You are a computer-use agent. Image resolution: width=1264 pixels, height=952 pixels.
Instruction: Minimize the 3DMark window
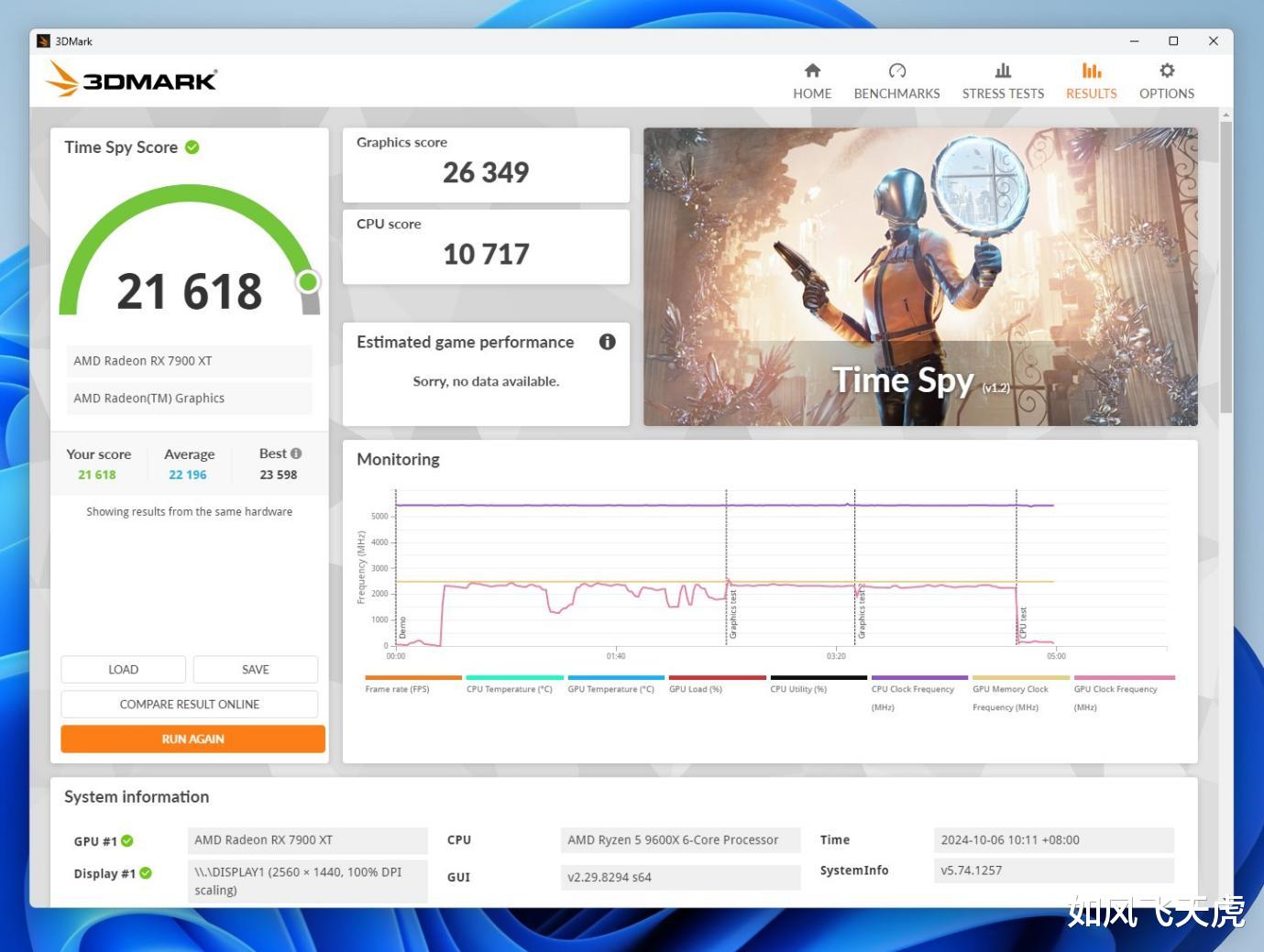coord(1134,41)
